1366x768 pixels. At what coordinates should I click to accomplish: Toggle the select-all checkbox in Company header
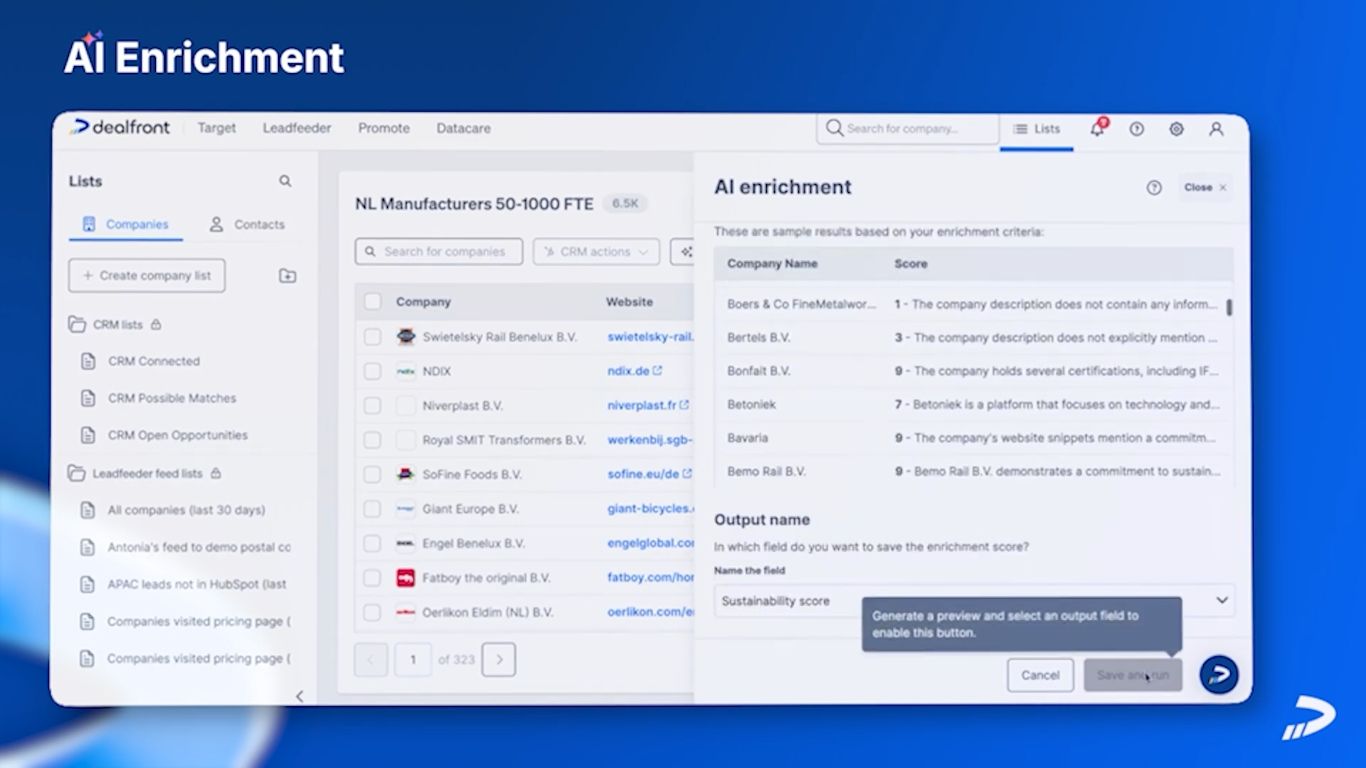[x=373, y=302]
